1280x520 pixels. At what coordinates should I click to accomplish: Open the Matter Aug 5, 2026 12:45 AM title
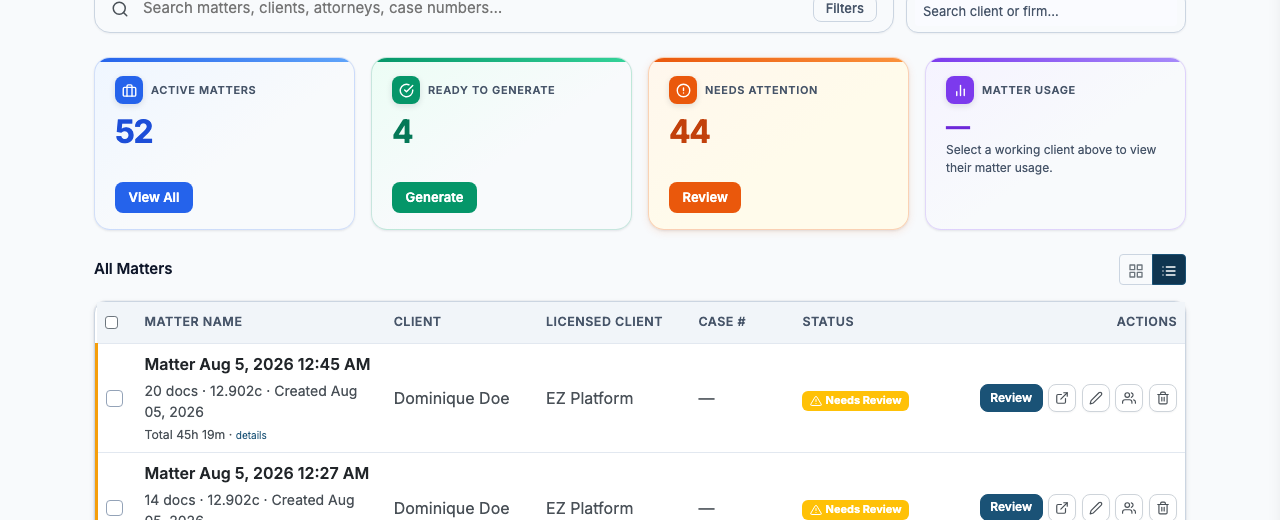tap(257, 364)
